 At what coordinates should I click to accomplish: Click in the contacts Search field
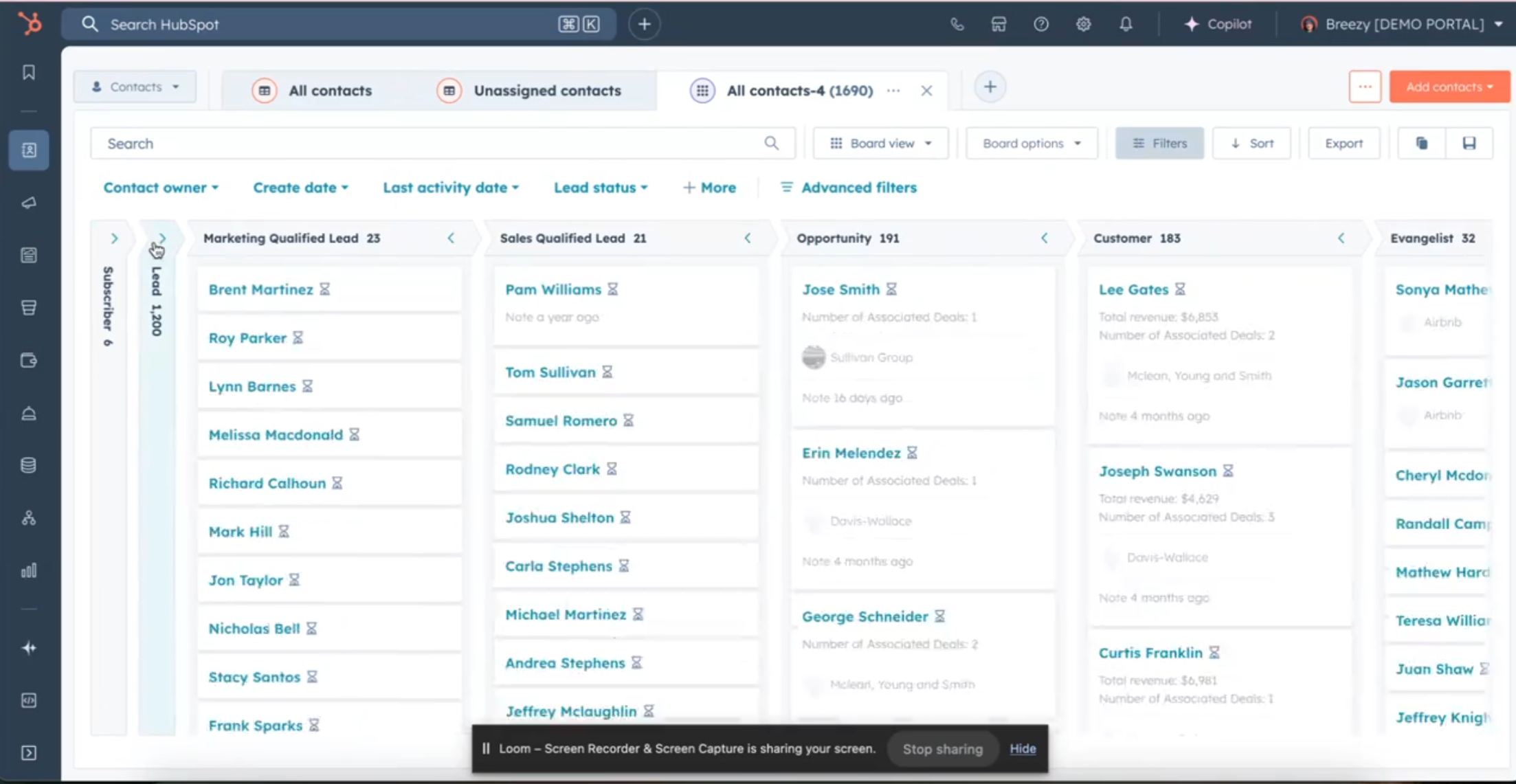[443, 143]
